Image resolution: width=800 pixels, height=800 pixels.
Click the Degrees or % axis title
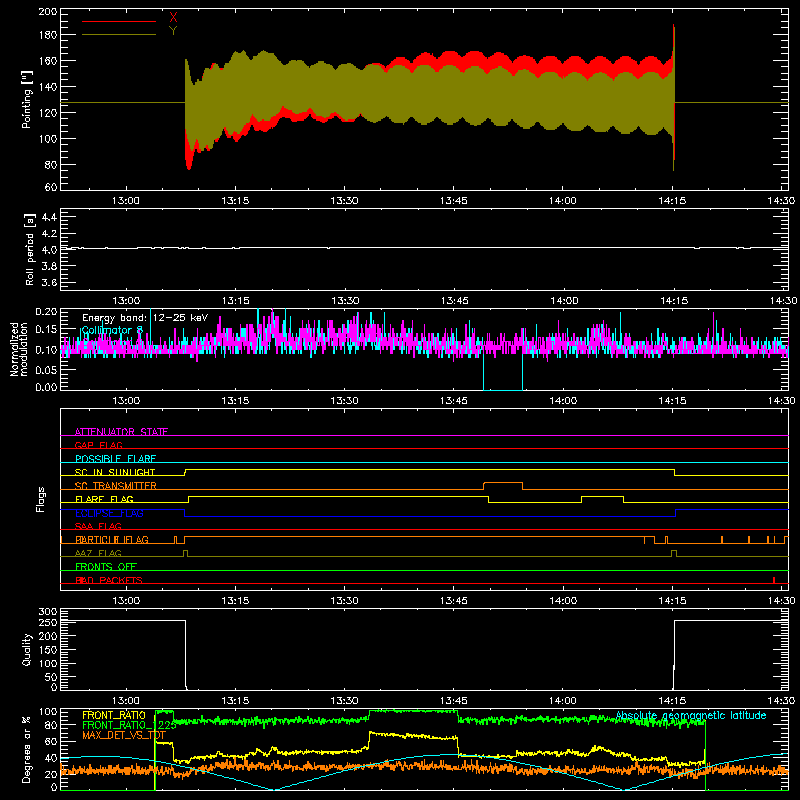pos(27,749)
